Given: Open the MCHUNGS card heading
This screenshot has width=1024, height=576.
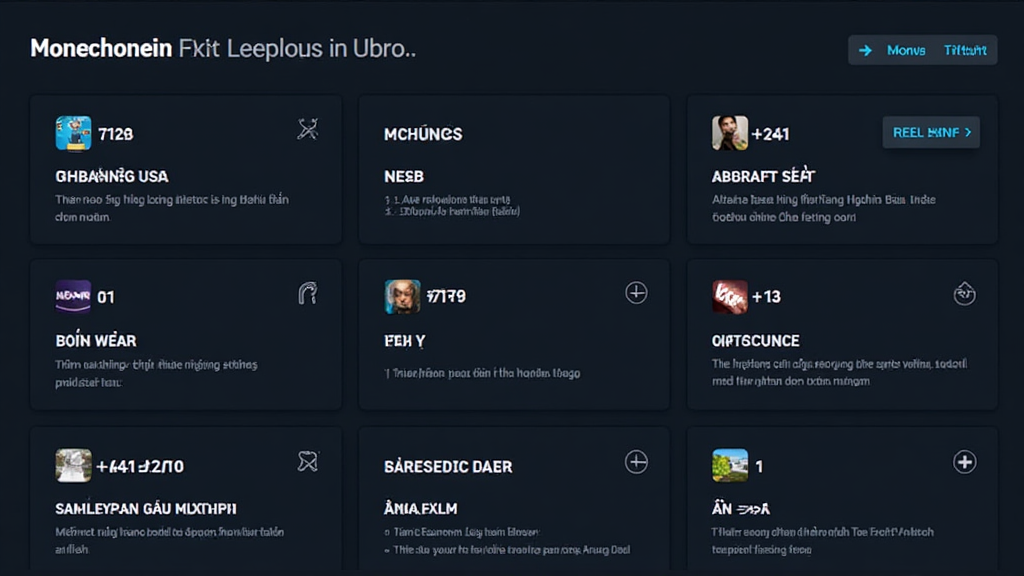Looking at the screenshot, I should pyautogui.click(x=423, y=134).
